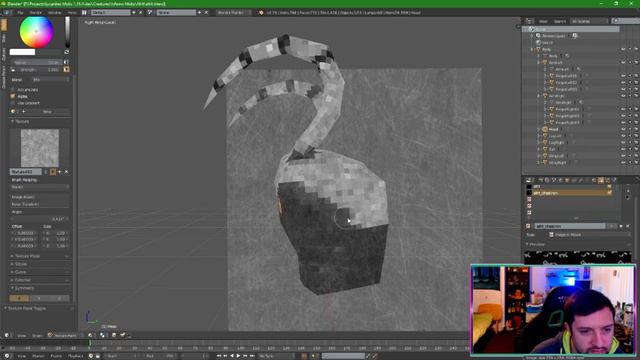This screenshot has height=360, width=640.
Task: Toggle first texture slot enabled checkbox
Action: point(609,186)
